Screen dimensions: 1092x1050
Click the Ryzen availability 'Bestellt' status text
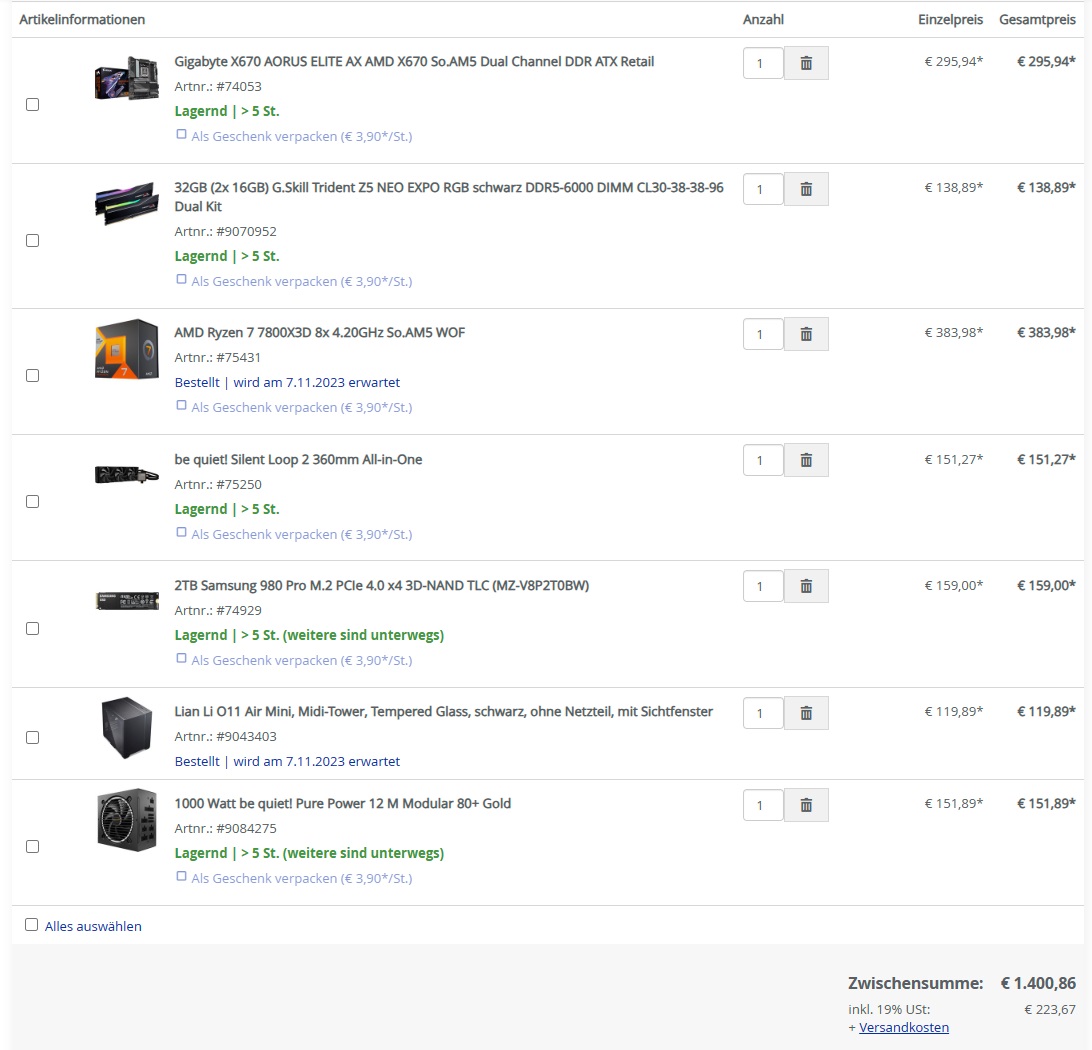[x=287, y=382]
